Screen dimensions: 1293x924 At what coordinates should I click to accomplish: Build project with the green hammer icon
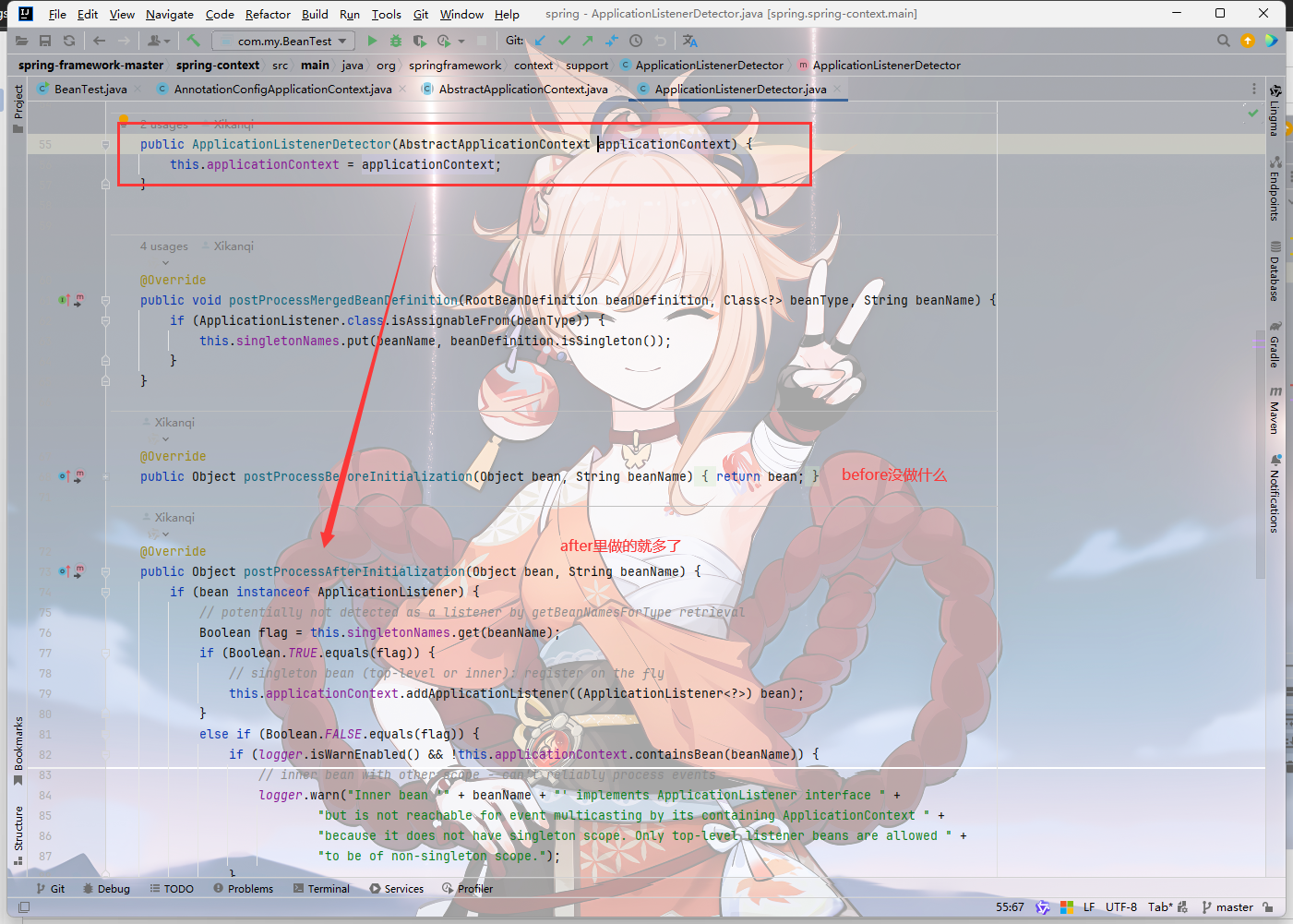[193, 41]
